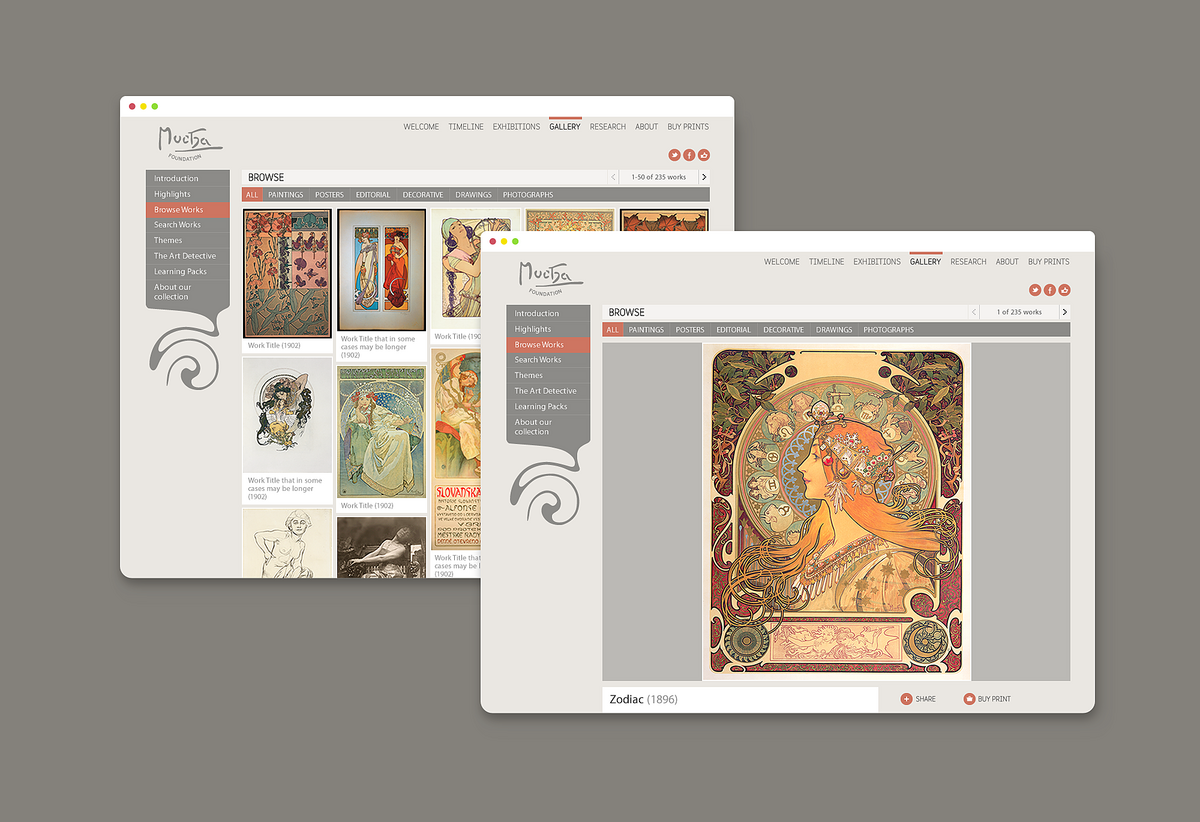
Task: Click the plus Share icon below Zodiac
Action: pyautogui.click(x=906, y=699)
